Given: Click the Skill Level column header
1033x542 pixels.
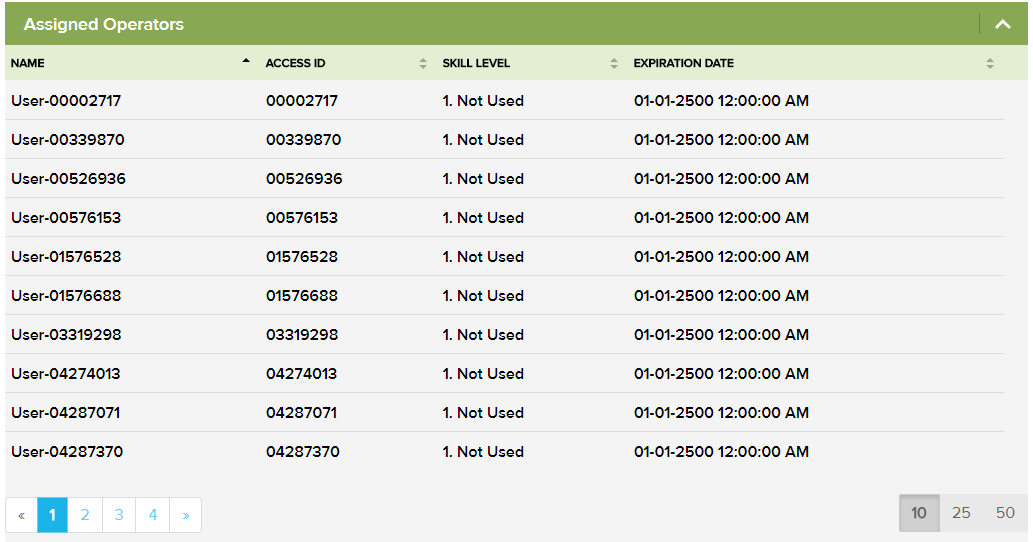Looking at the screenshot, I should pos(476,63).
